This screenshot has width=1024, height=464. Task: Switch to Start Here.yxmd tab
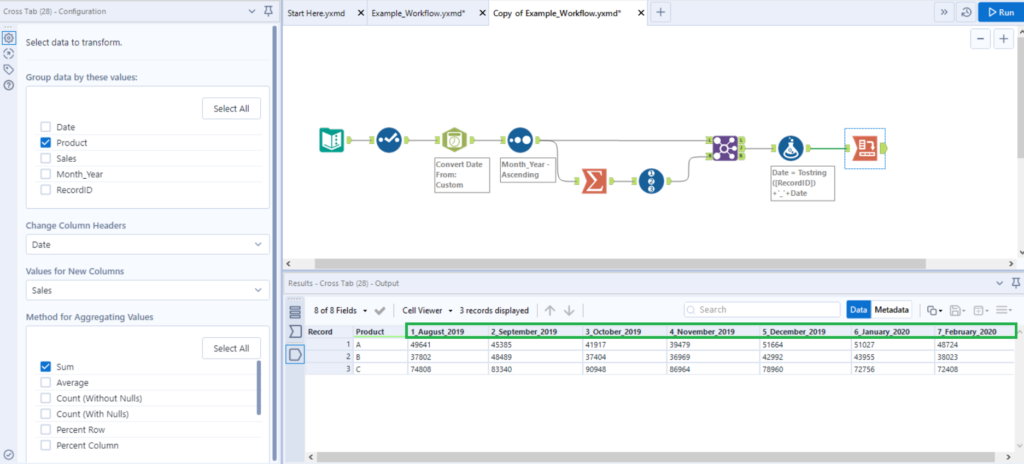(321, 12)
